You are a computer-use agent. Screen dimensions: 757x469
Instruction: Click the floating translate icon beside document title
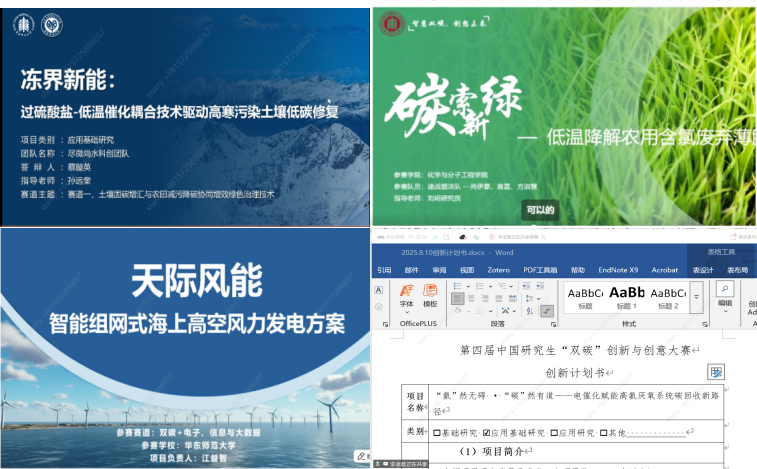[716, 372]
